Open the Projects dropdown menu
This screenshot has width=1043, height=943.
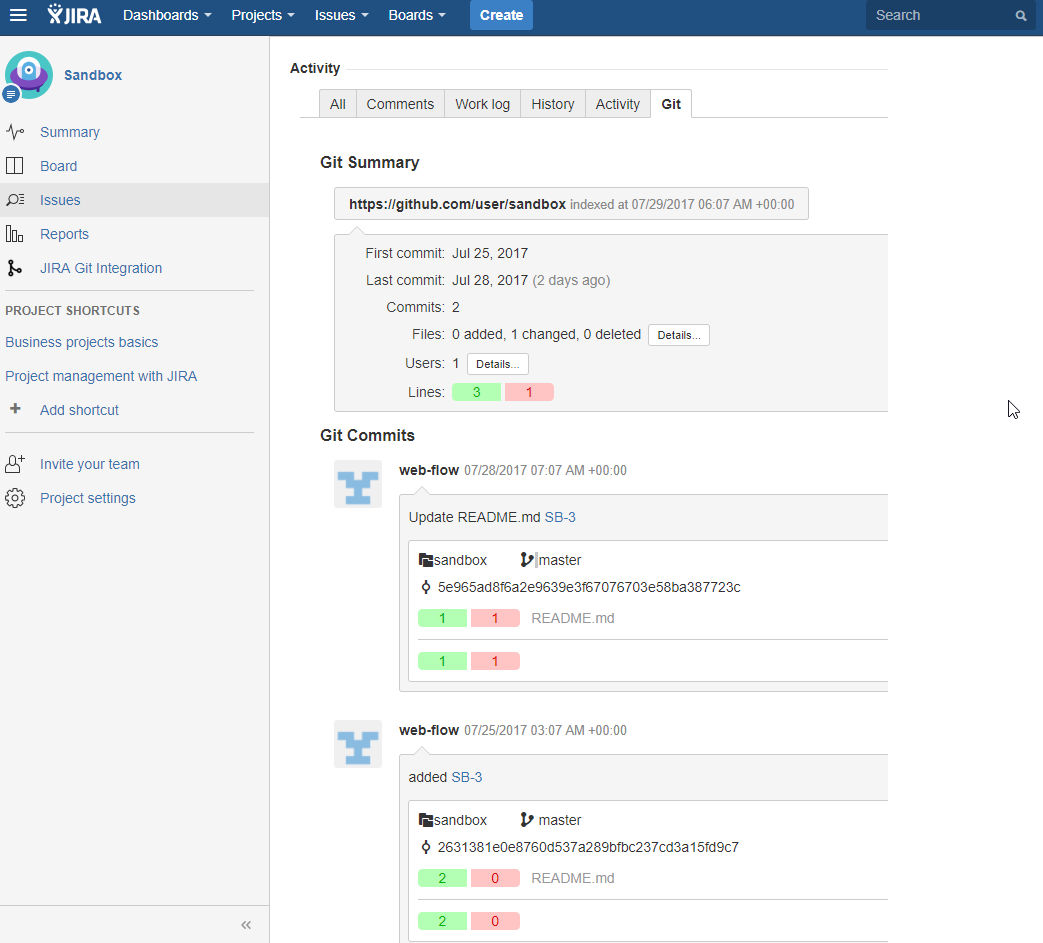point(263,15)
